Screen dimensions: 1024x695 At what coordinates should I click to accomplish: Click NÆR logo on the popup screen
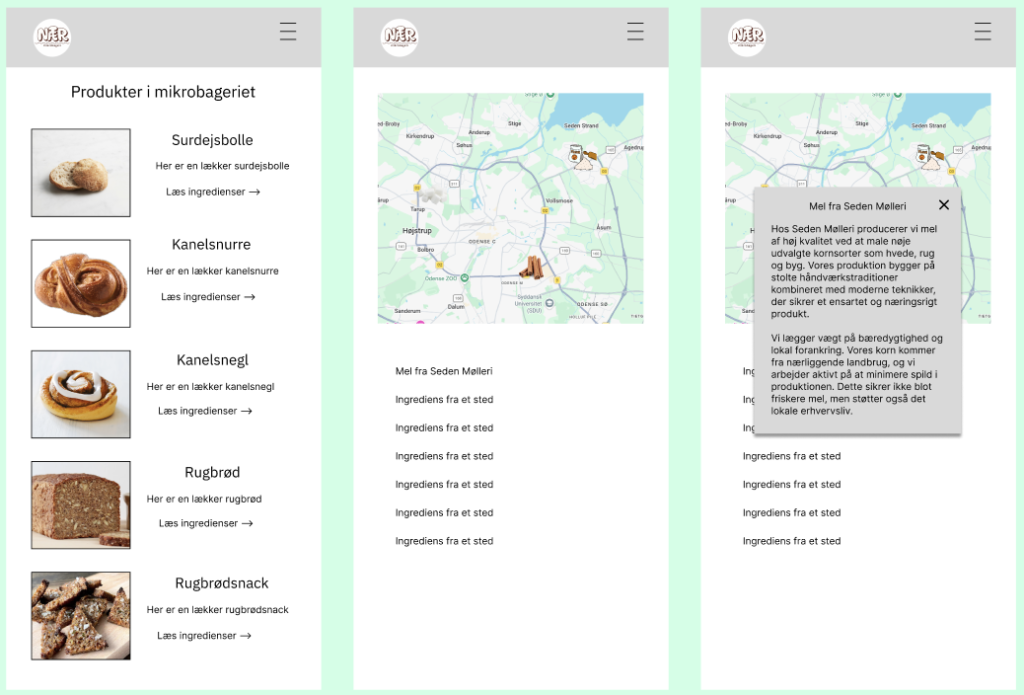click(747, 37)
